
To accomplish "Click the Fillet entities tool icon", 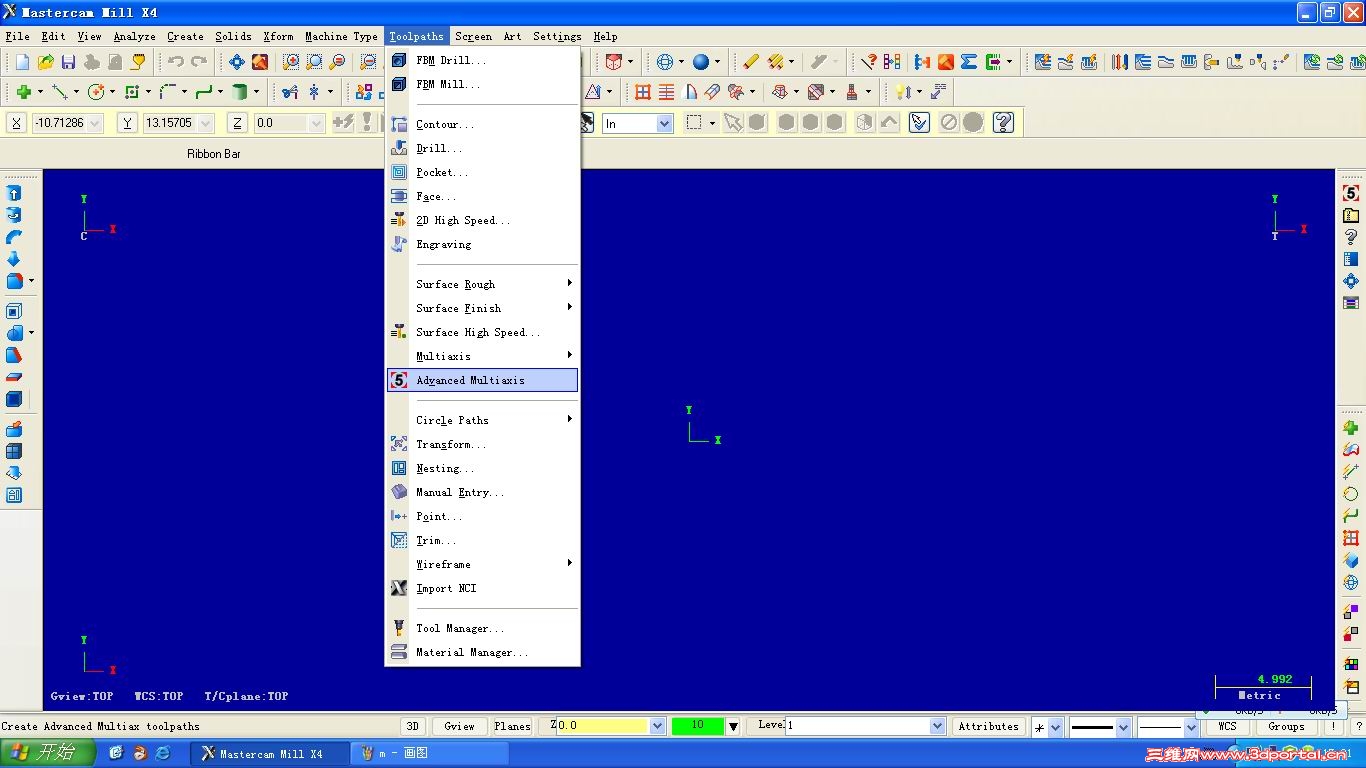I will [x=167, y=92].
